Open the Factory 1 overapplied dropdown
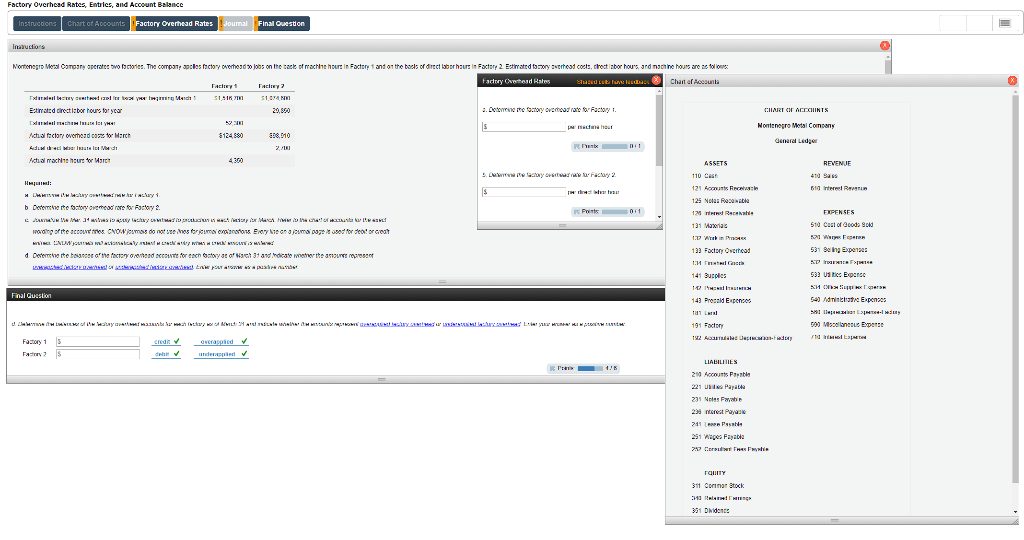This screenshot has height=540, width=1024. tap(221, 341)
